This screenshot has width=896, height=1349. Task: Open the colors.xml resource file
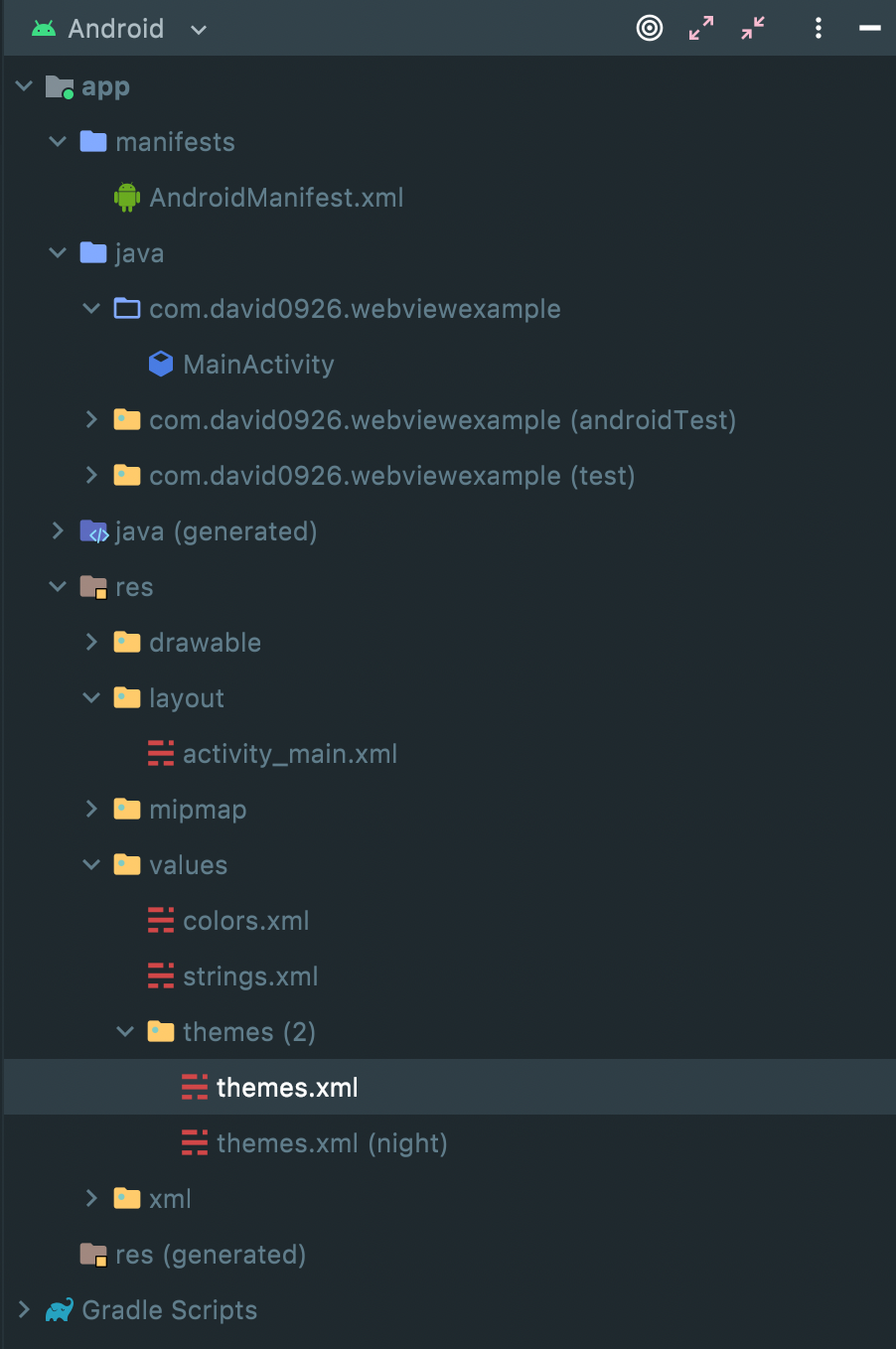[245, 920]
